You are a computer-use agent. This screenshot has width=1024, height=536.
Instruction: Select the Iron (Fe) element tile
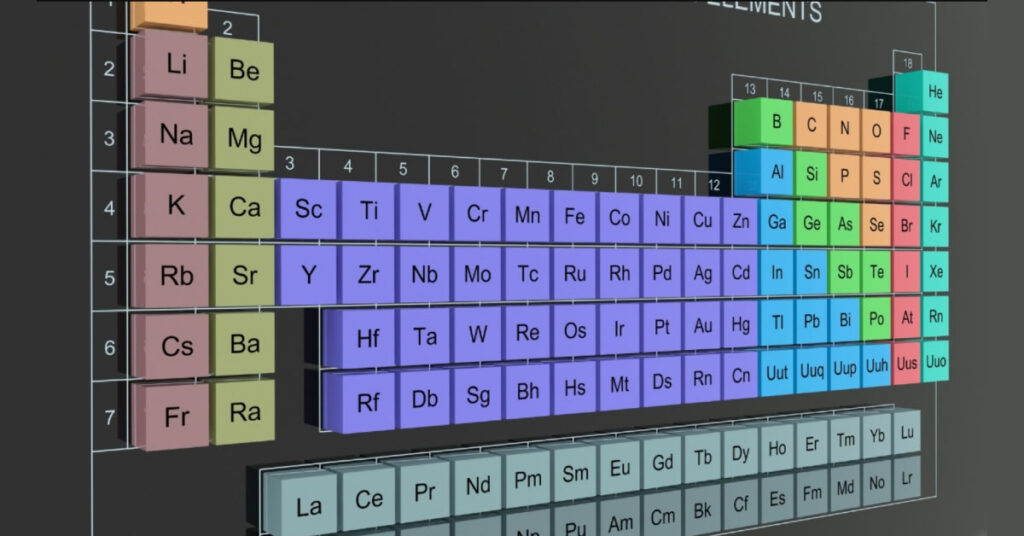tap(574, 217)
